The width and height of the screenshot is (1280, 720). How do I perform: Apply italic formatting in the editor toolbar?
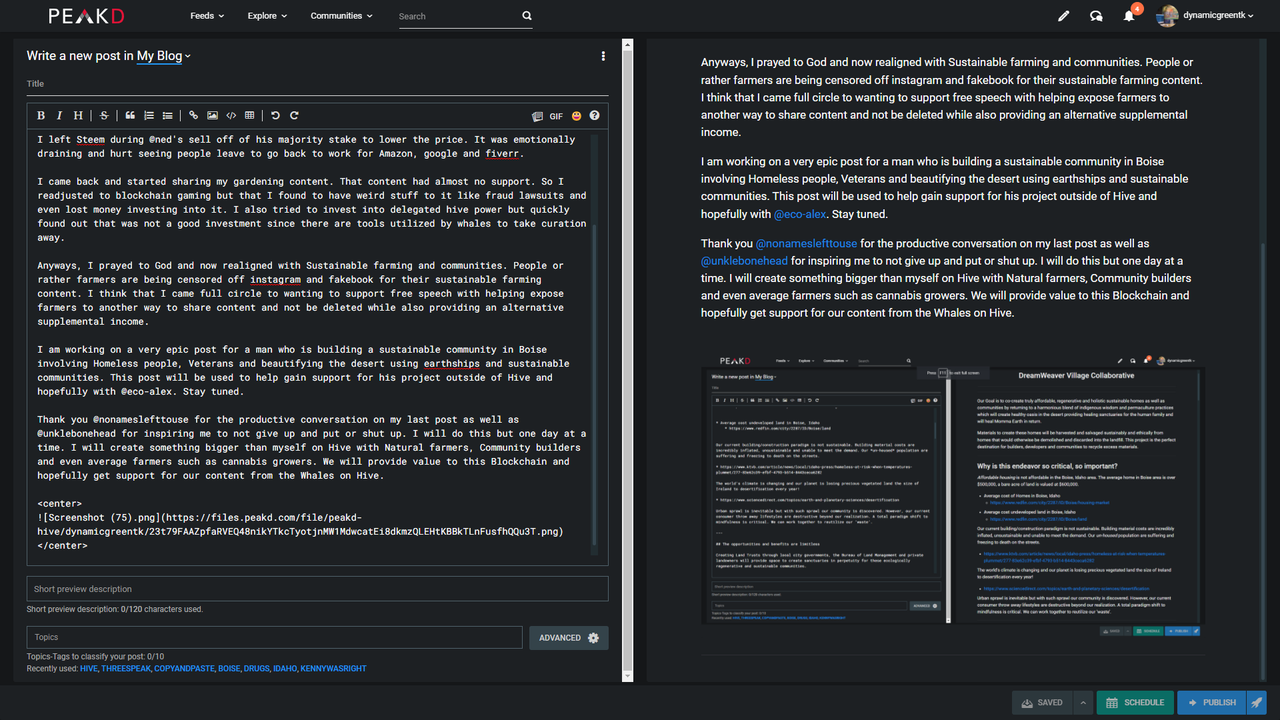59,116
